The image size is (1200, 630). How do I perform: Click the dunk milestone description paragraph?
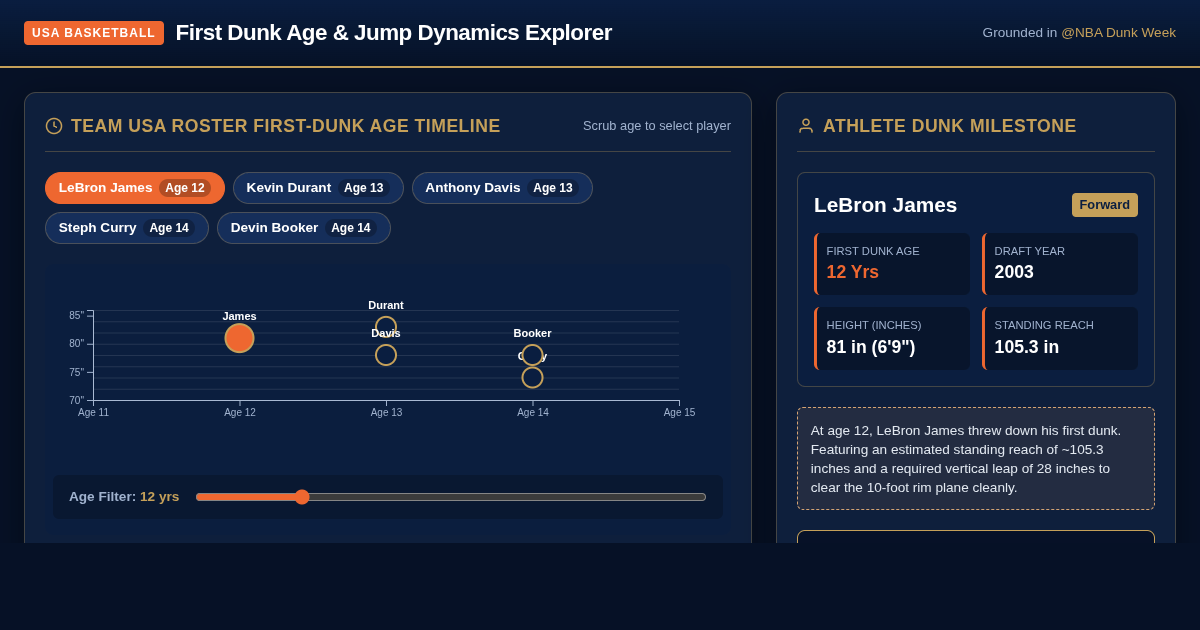coord(976,459)
